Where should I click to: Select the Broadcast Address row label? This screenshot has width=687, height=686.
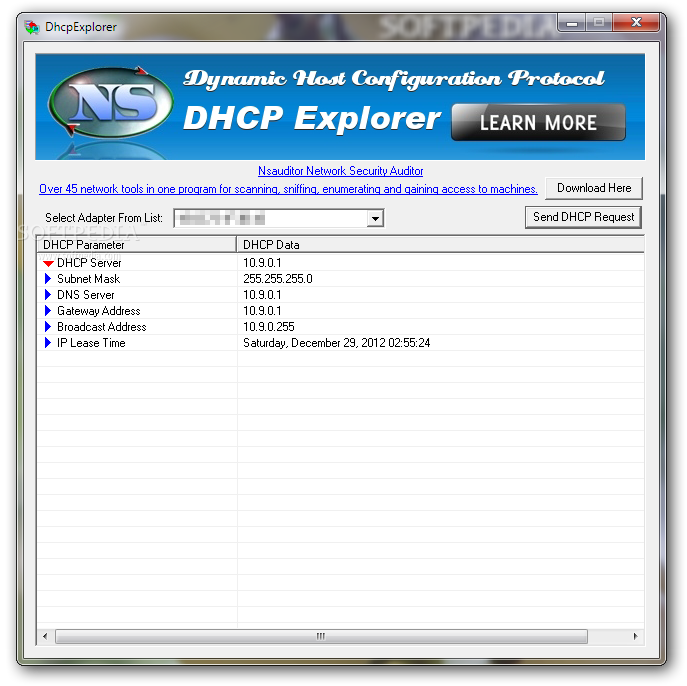point(102,327)
